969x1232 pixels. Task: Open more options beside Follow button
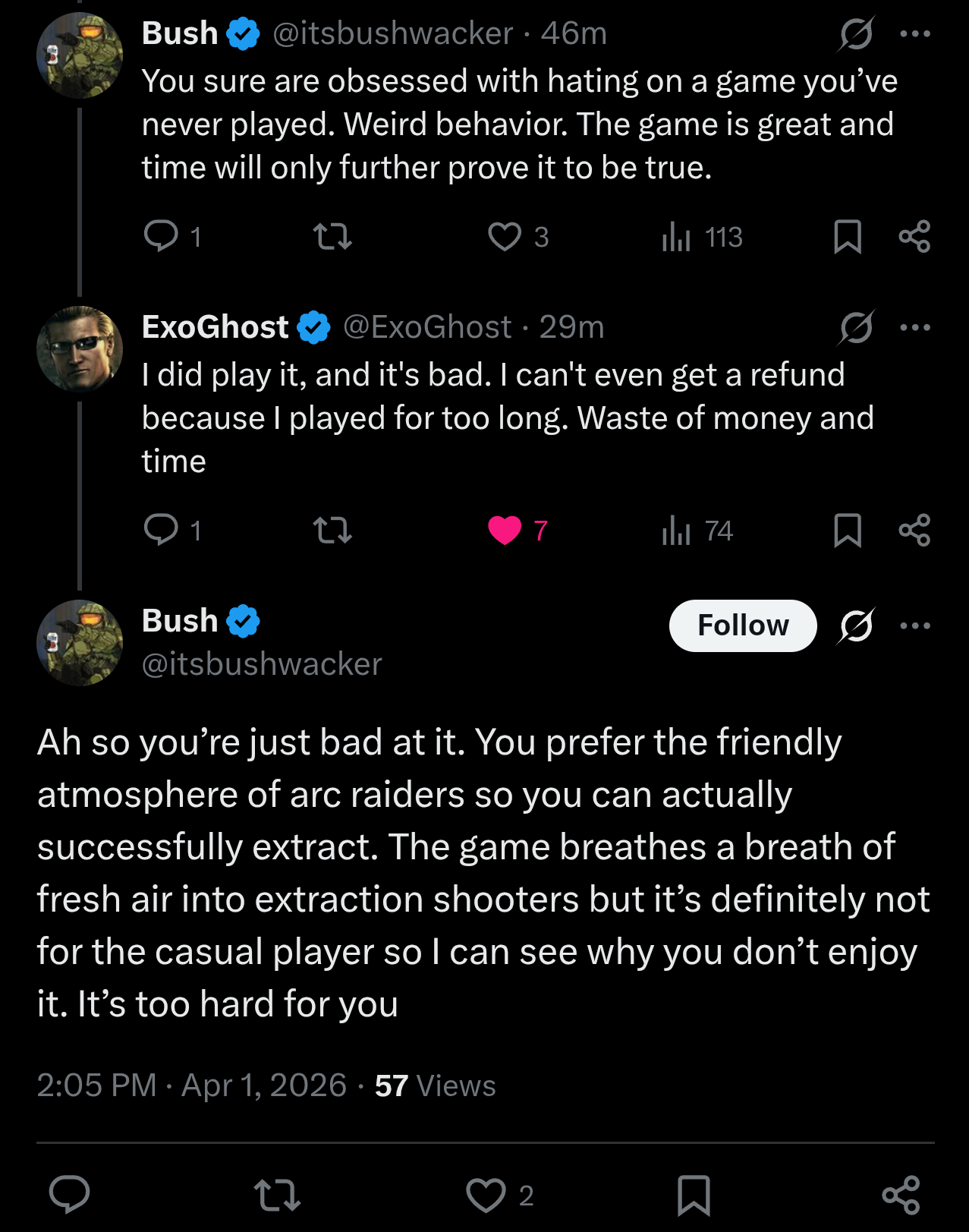pos(915,625)
